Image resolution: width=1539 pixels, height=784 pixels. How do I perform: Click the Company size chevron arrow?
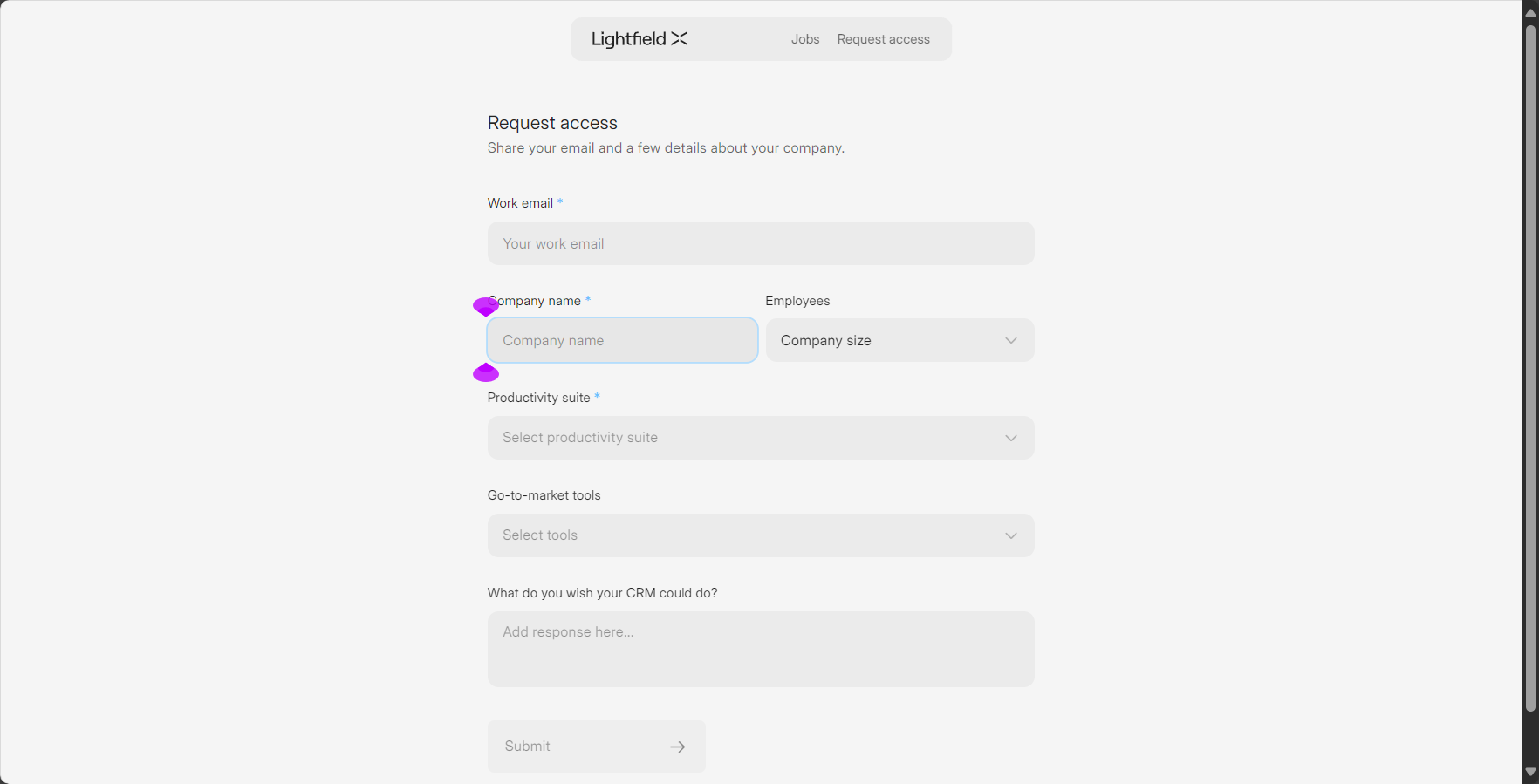(1011, 341)
